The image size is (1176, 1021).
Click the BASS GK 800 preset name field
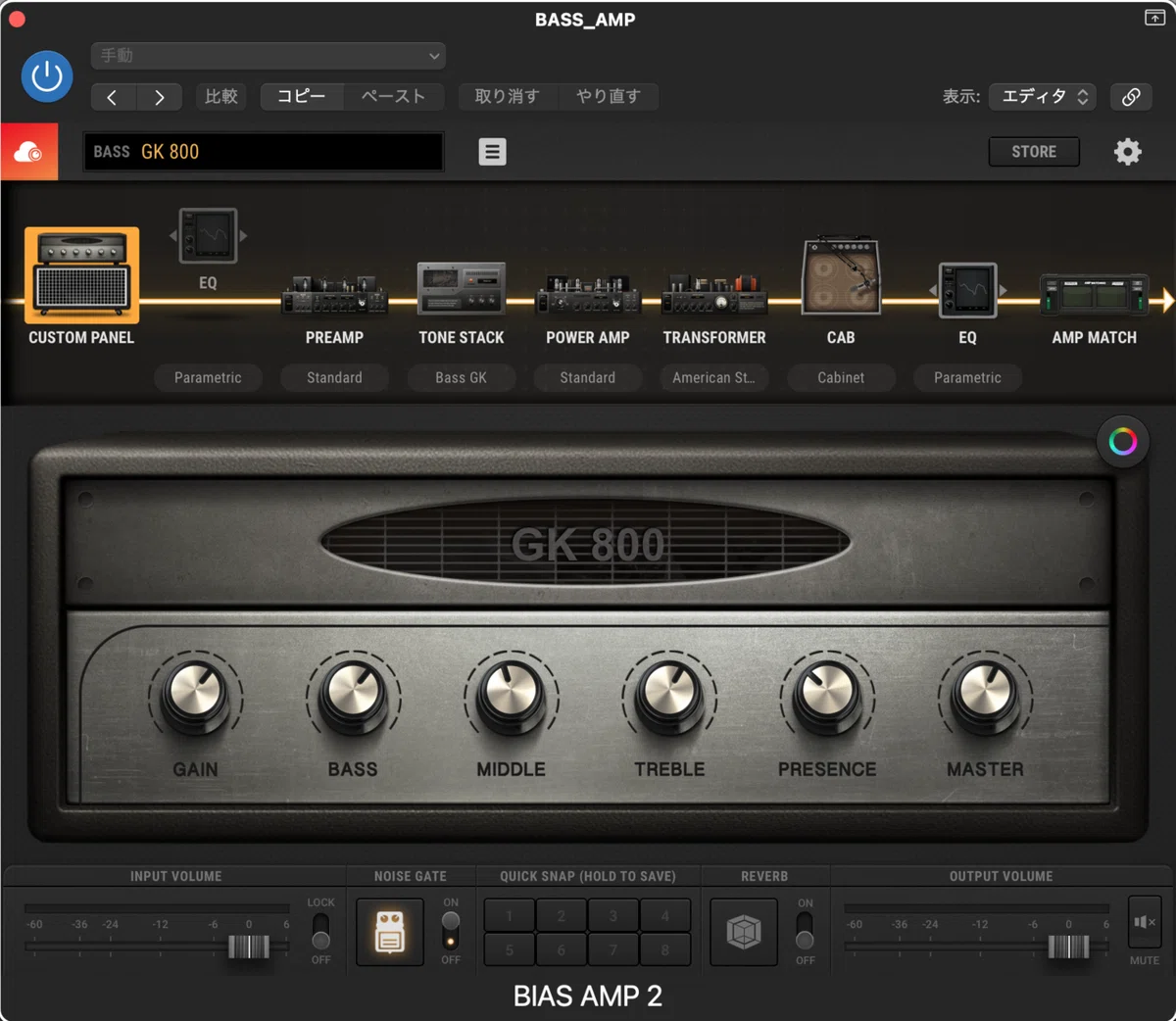click(x=264, y=152)
